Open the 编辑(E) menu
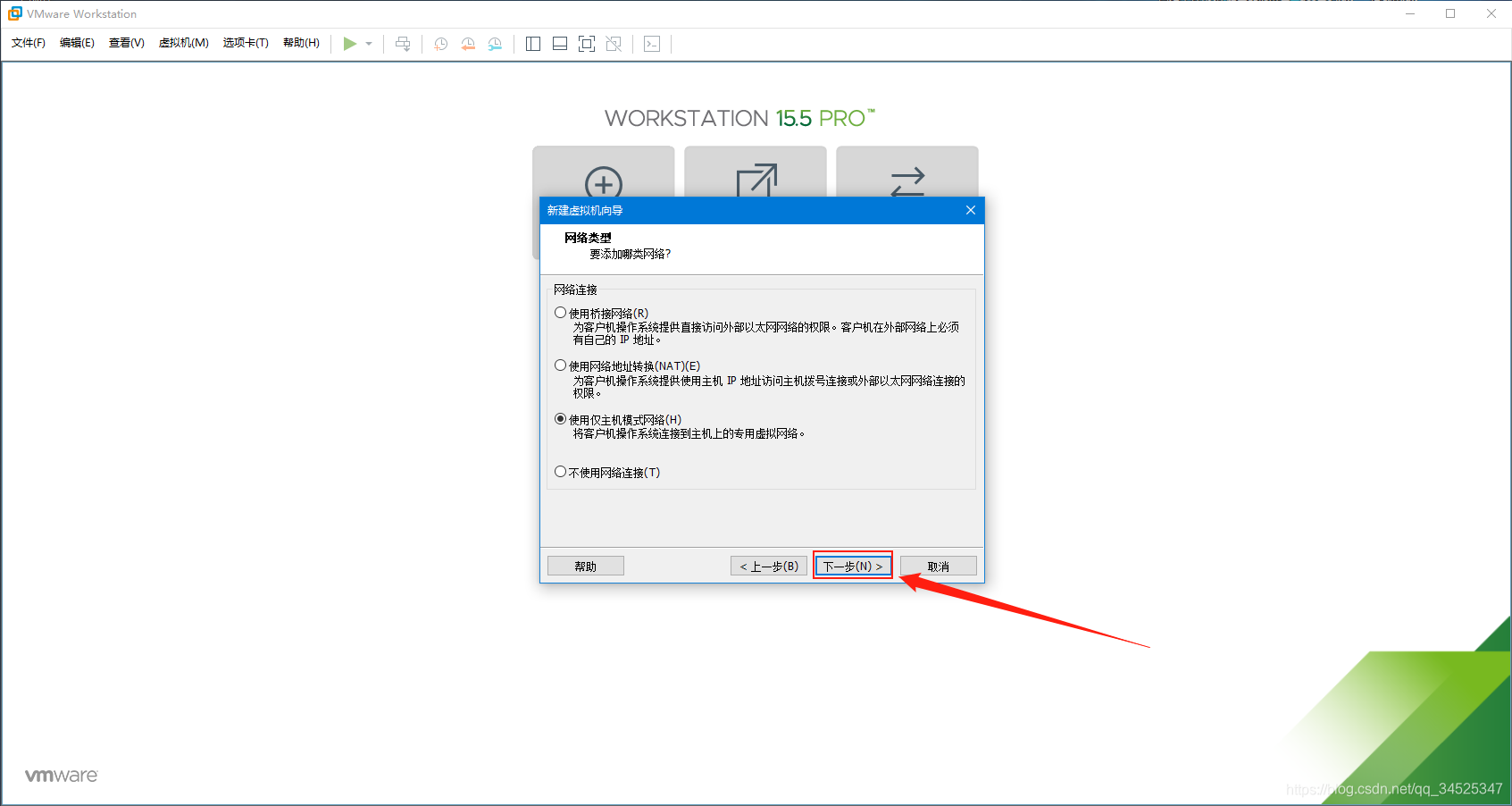The image size is (1512, 806). (77, 43)
